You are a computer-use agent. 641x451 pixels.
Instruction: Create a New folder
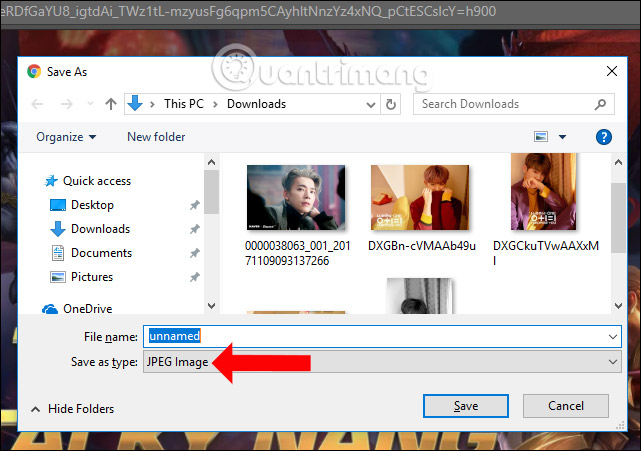click(x=156, y=137)
